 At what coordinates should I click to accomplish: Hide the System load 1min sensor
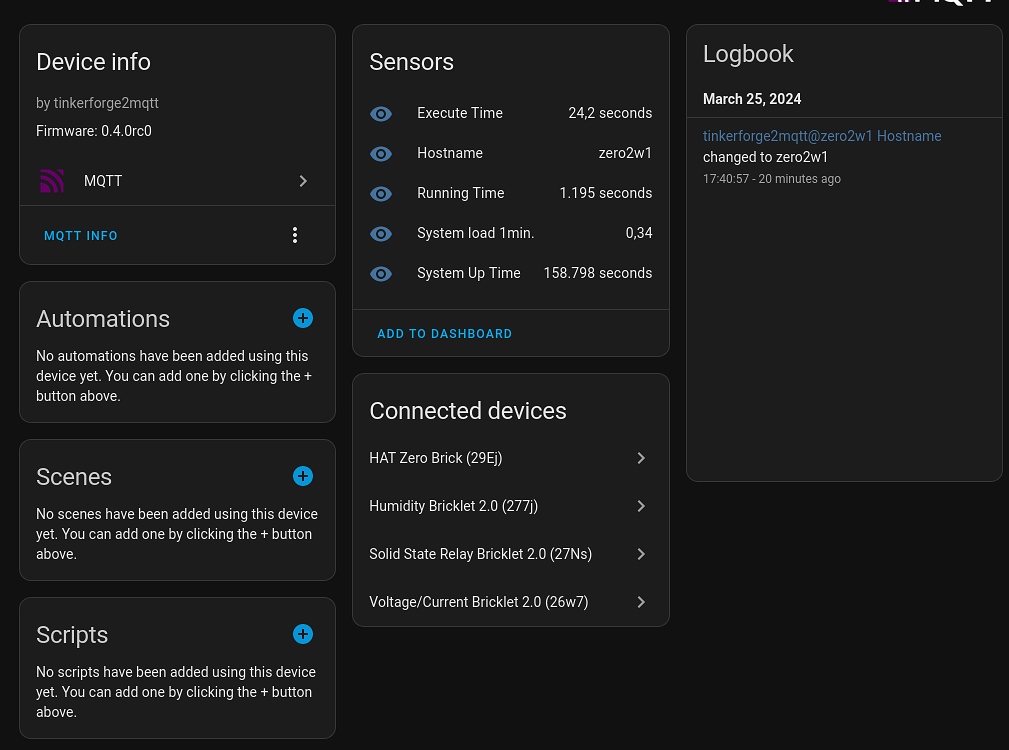381,234
